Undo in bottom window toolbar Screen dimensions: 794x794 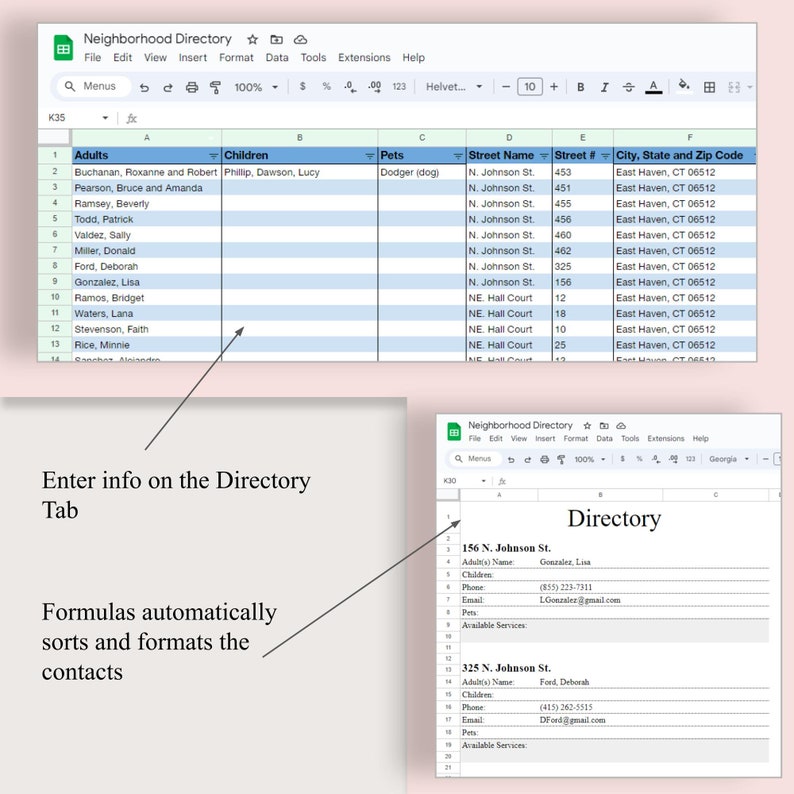[511, 459]
